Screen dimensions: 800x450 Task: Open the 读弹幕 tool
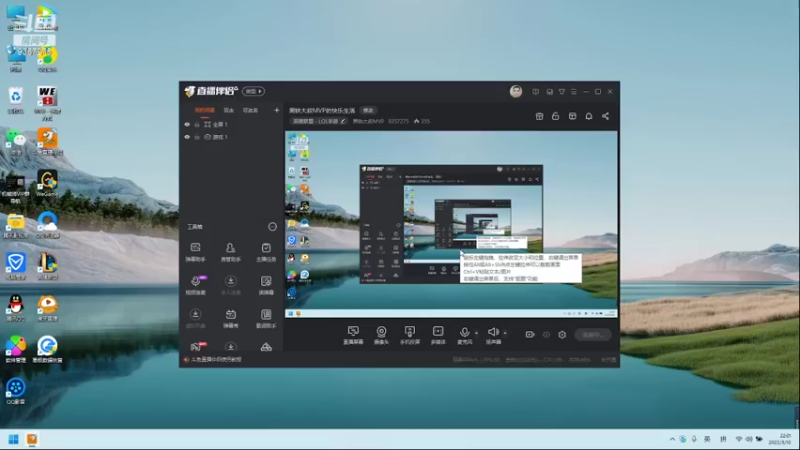266,285
